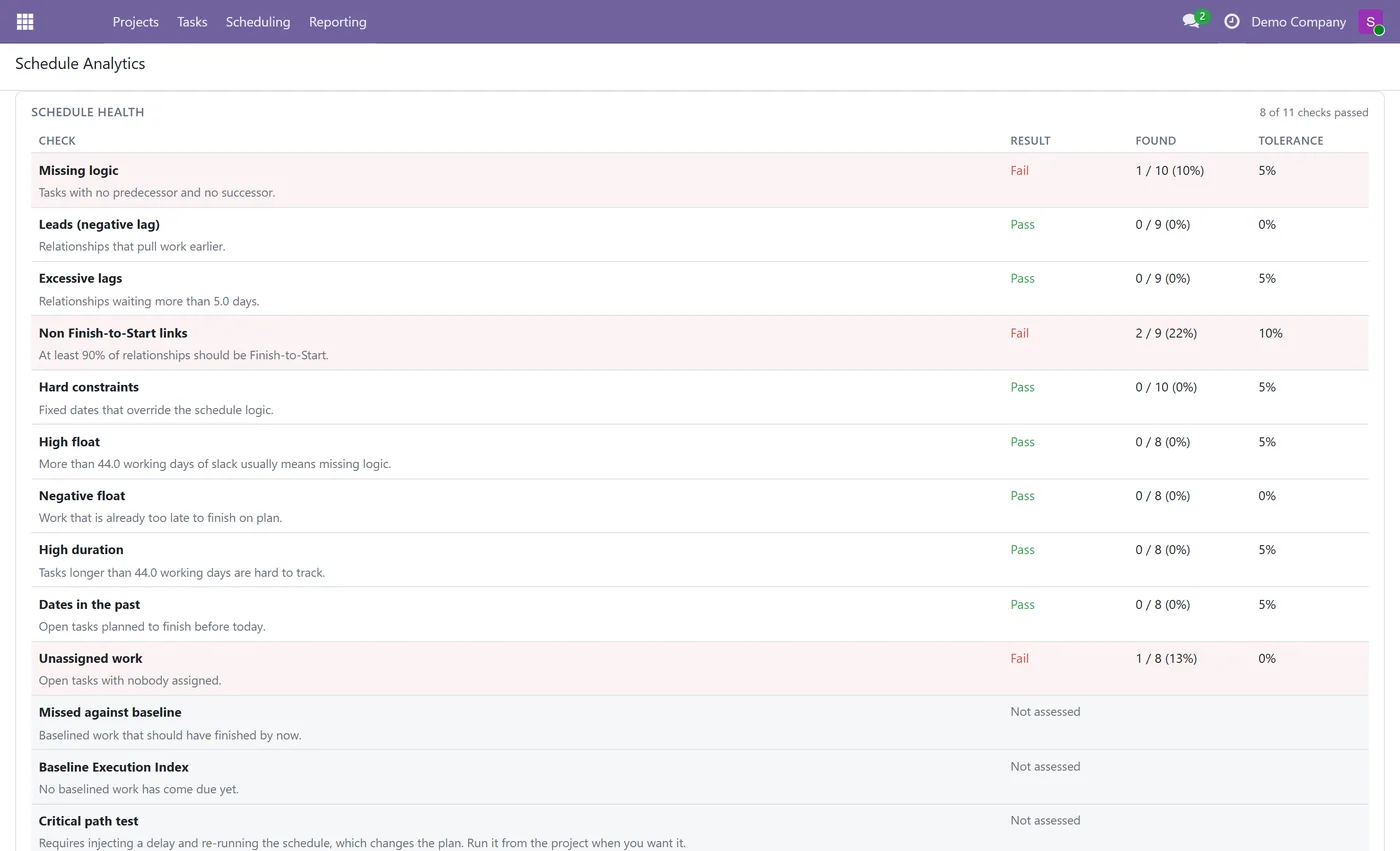Click the found value 2 / 9 (22%)

(x=1166, y=333)
